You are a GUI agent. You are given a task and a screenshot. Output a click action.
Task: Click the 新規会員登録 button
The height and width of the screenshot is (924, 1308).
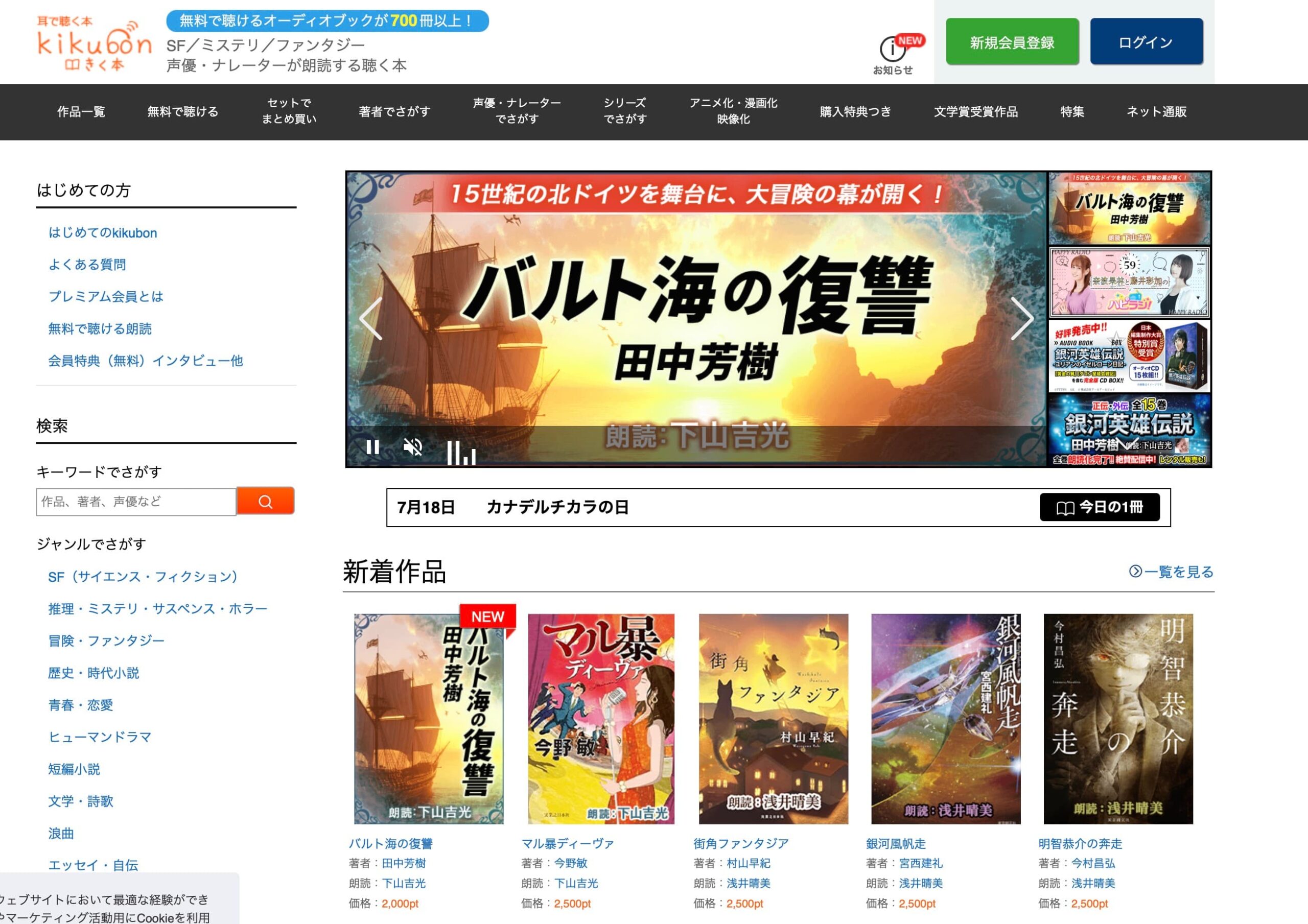(x=1012, y=41)
